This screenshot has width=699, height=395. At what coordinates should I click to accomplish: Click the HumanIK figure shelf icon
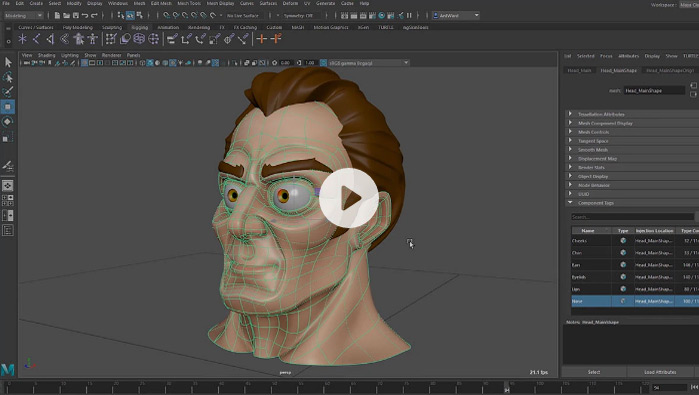[93, 39]
